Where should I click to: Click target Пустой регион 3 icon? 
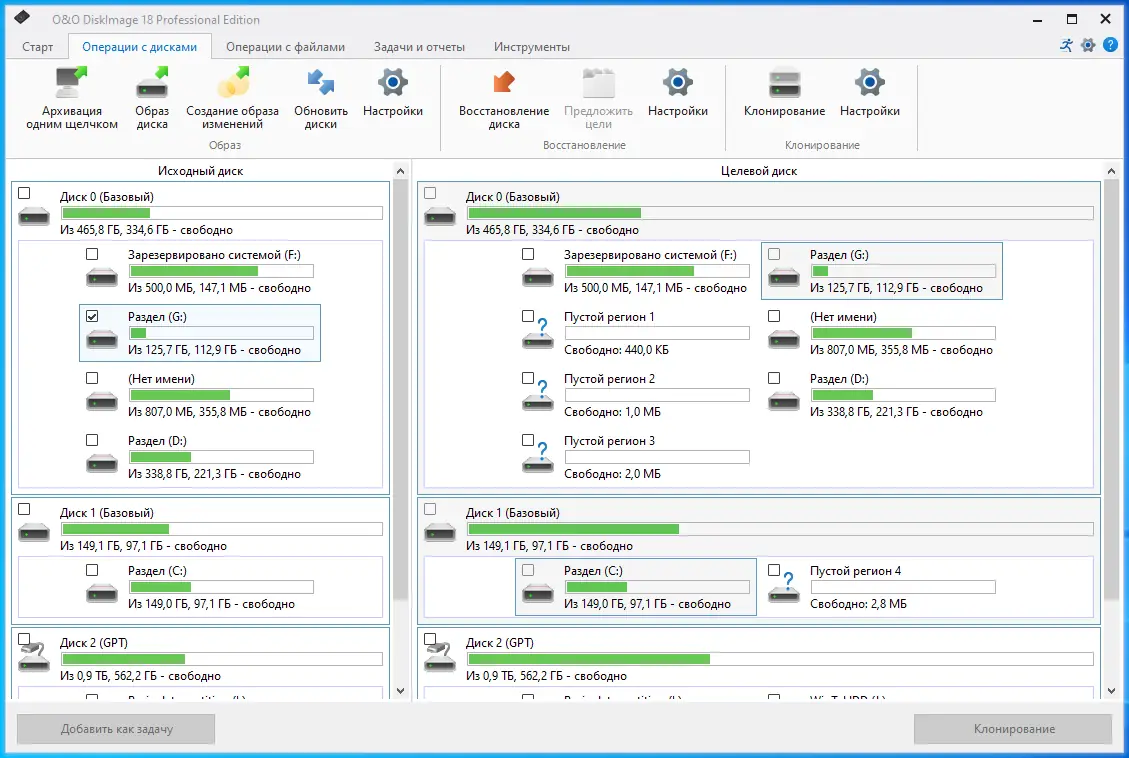(538, 457)
